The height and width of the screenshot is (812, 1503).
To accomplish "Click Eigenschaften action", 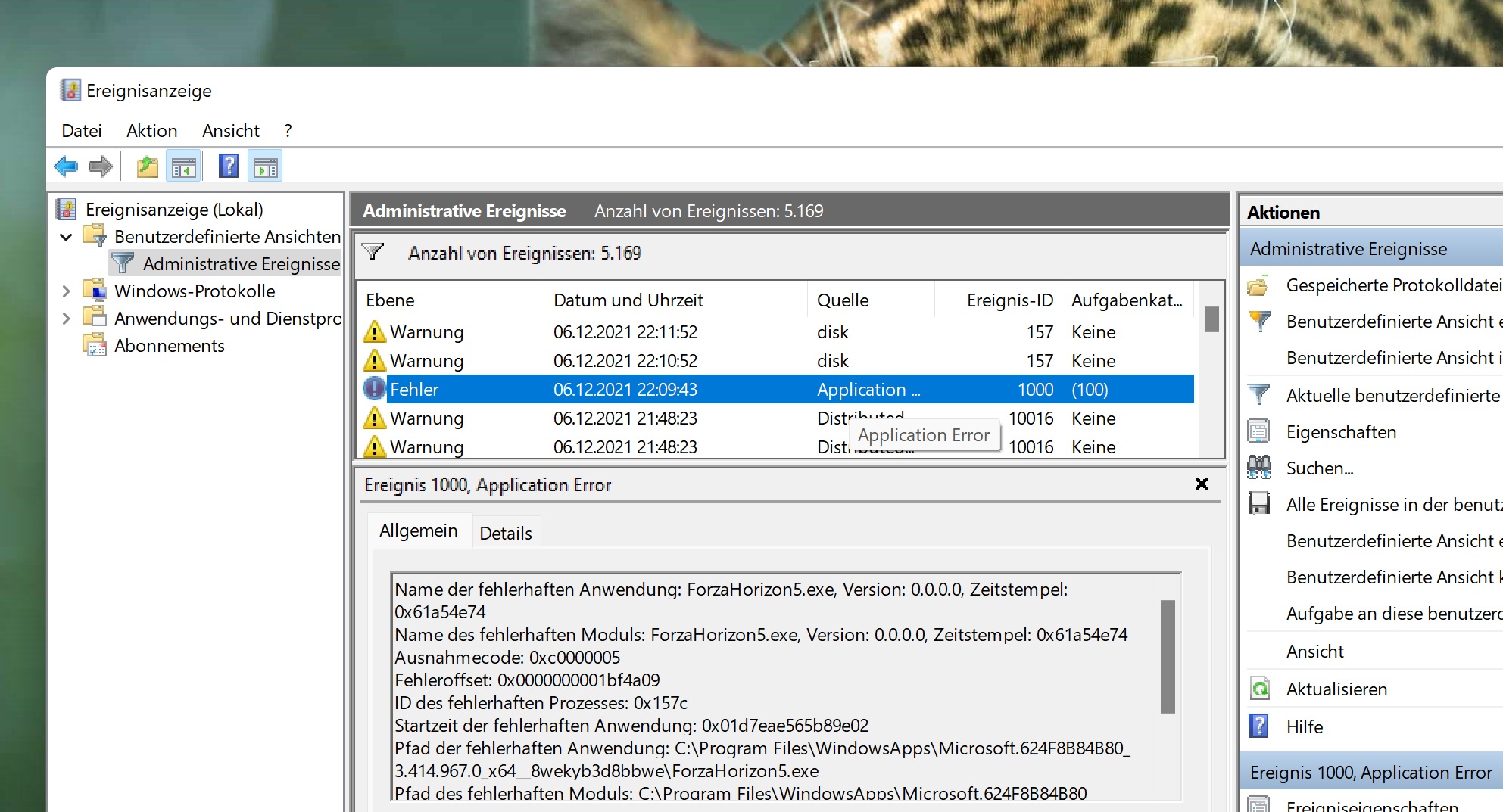I will point(1341,432).
